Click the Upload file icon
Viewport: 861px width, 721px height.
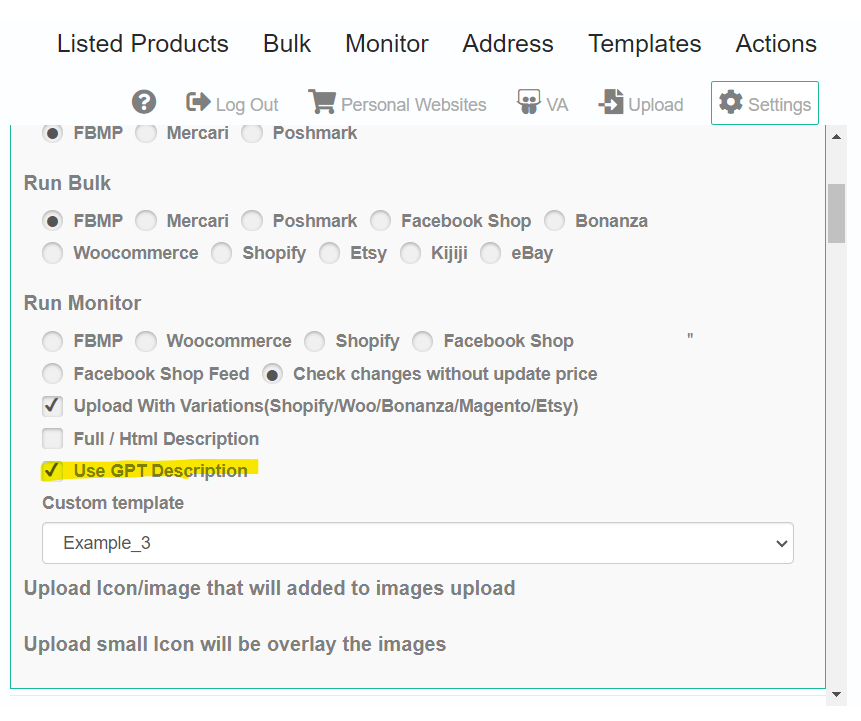click(x=611, y=102)
